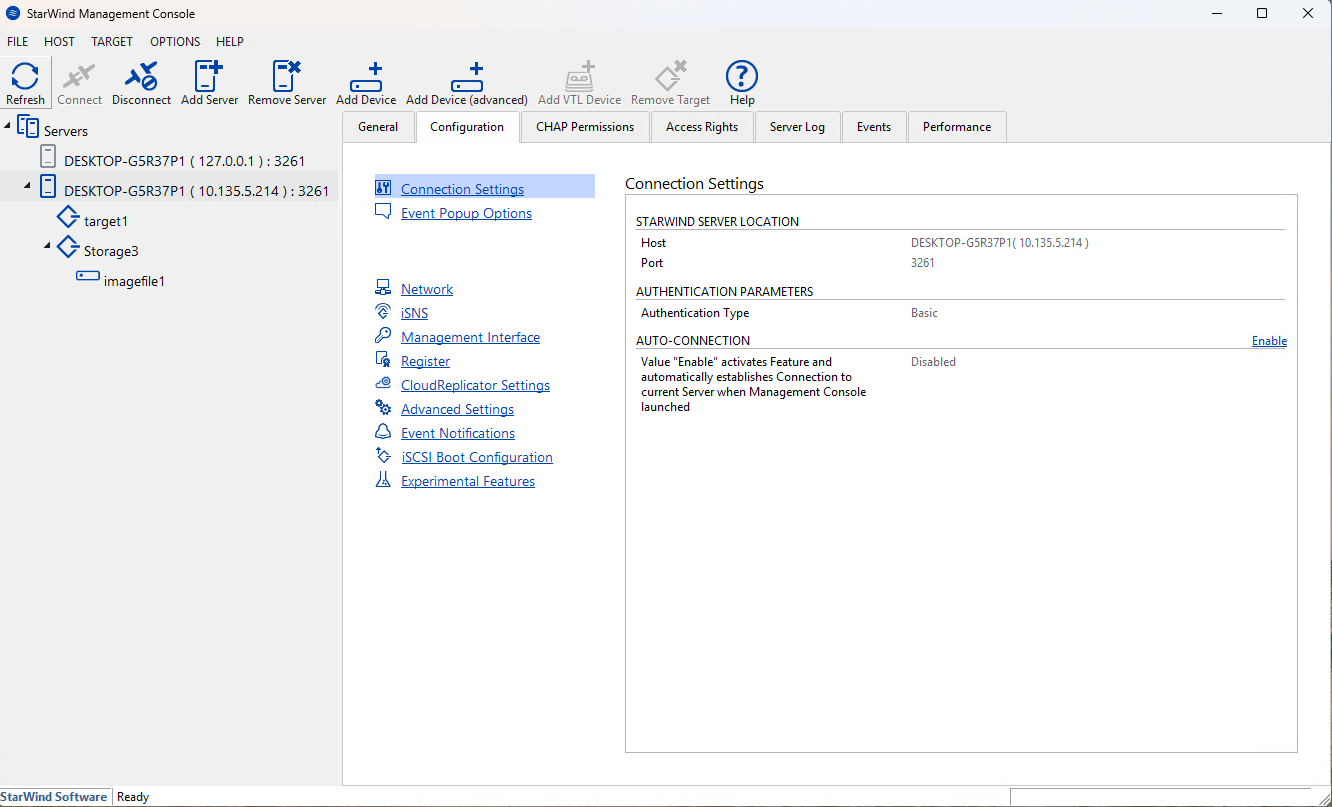Viewport: 1332px width, 807px height.
Task: Click the Enable auto-connection link
Action: click(x=1269, y=341)
